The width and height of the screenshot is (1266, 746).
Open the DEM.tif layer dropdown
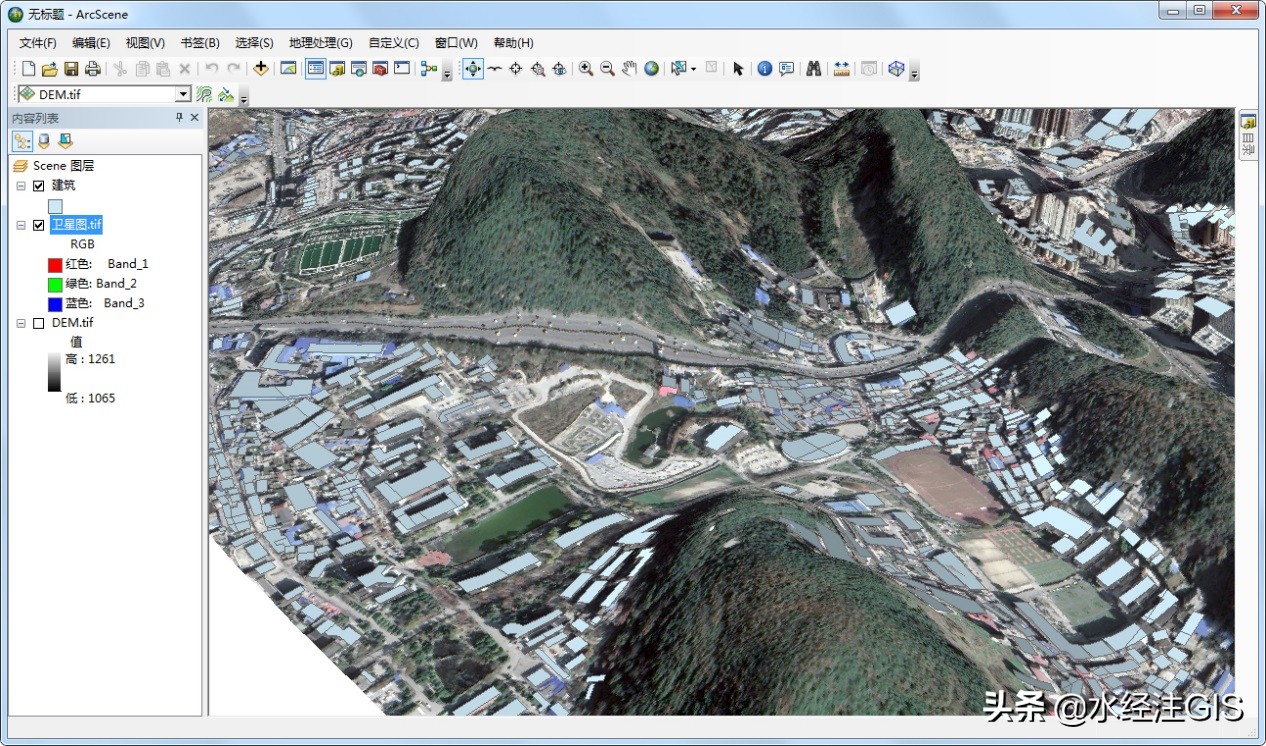[x=183, y=94]
